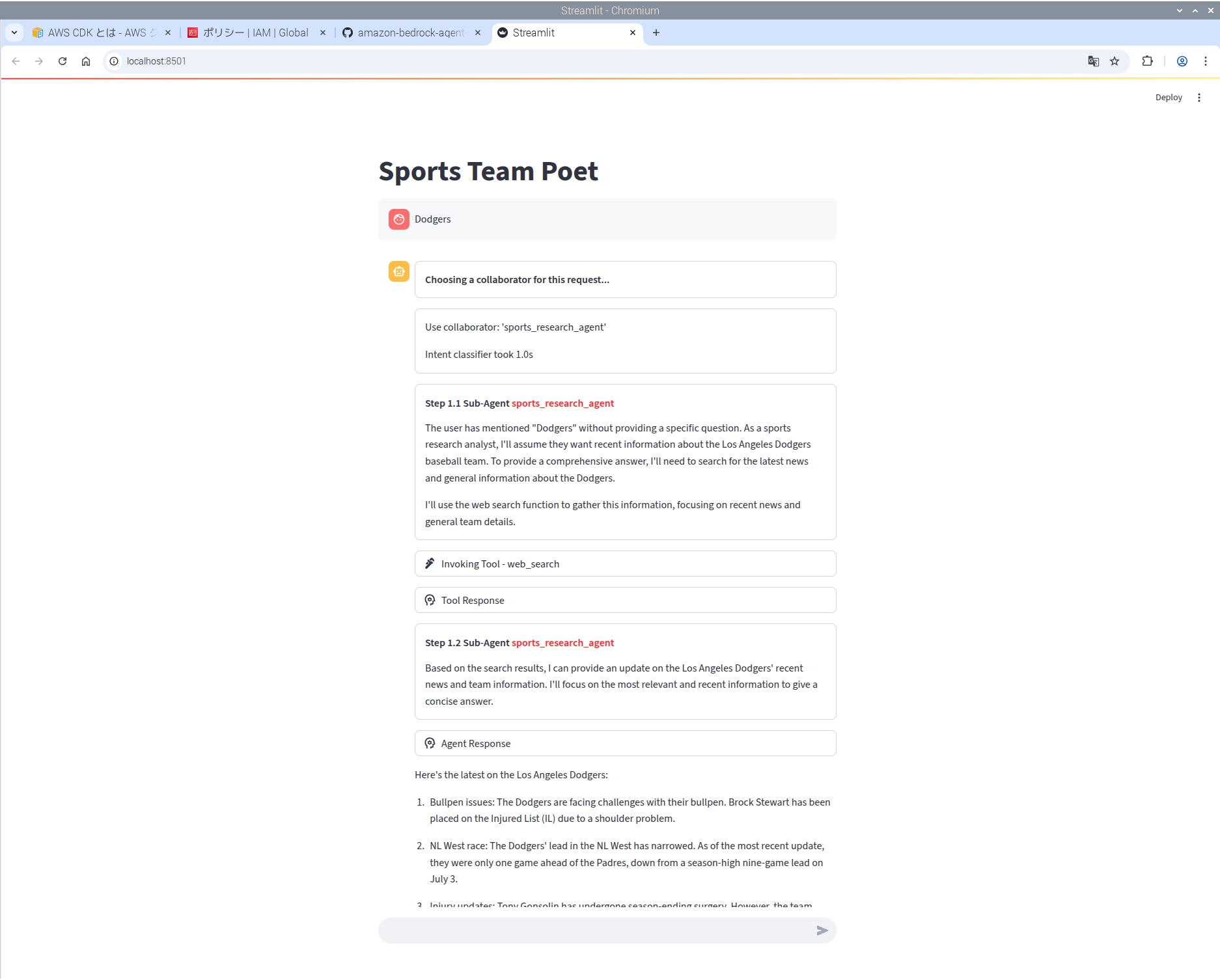
Task: Expand the Tool Response section
Action: [625, 600]
